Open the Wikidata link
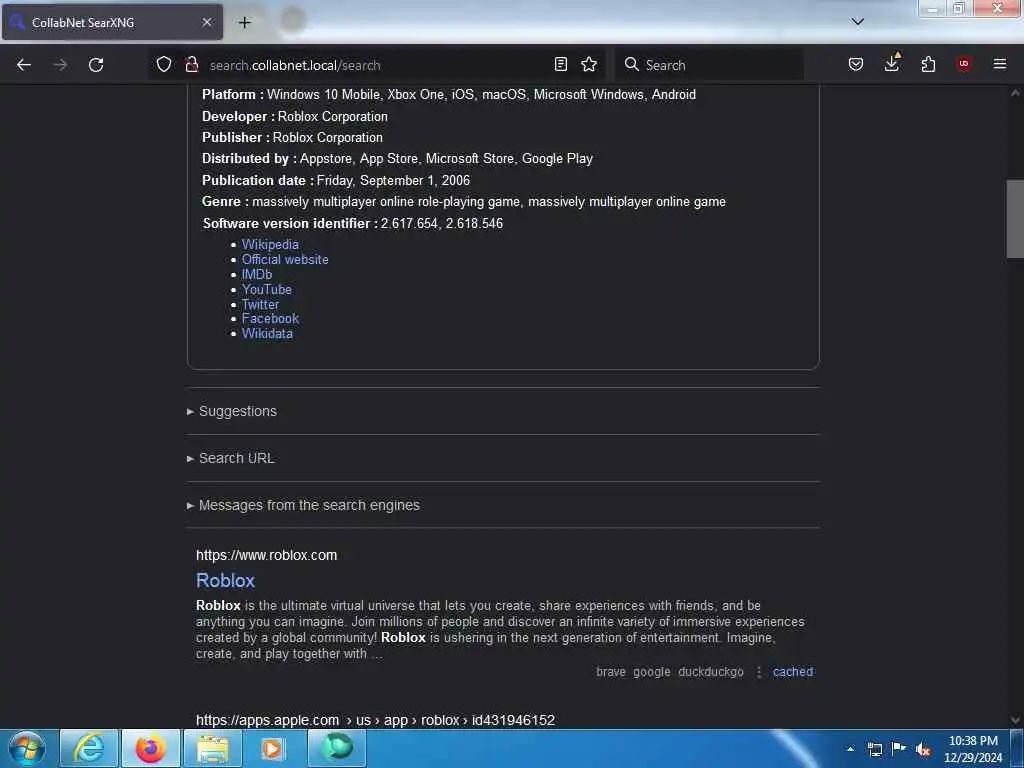Screen dimensions: 1024x768 (267, 334)
